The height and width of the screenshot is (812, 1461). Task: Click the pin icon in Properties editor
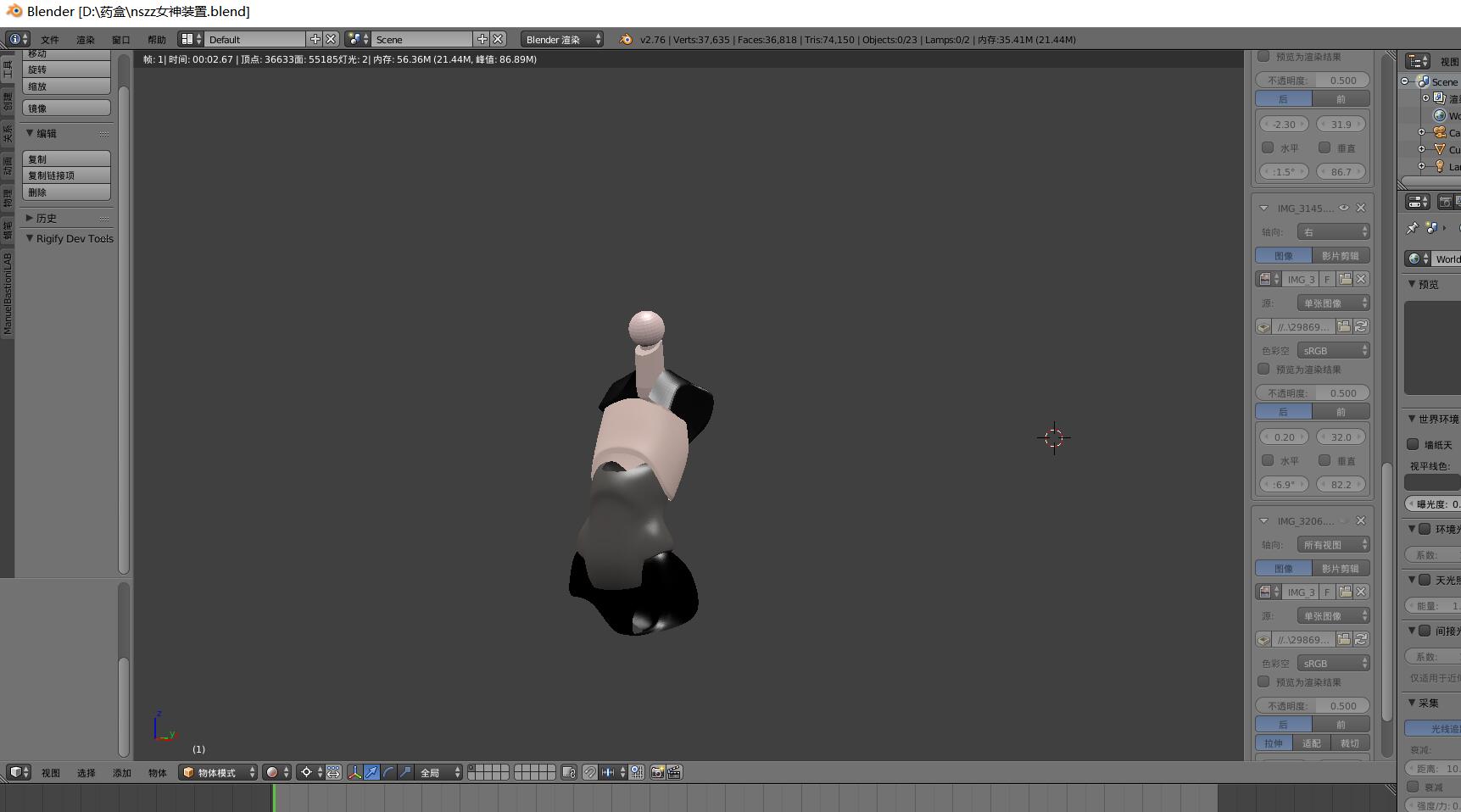pos(1412,228)
